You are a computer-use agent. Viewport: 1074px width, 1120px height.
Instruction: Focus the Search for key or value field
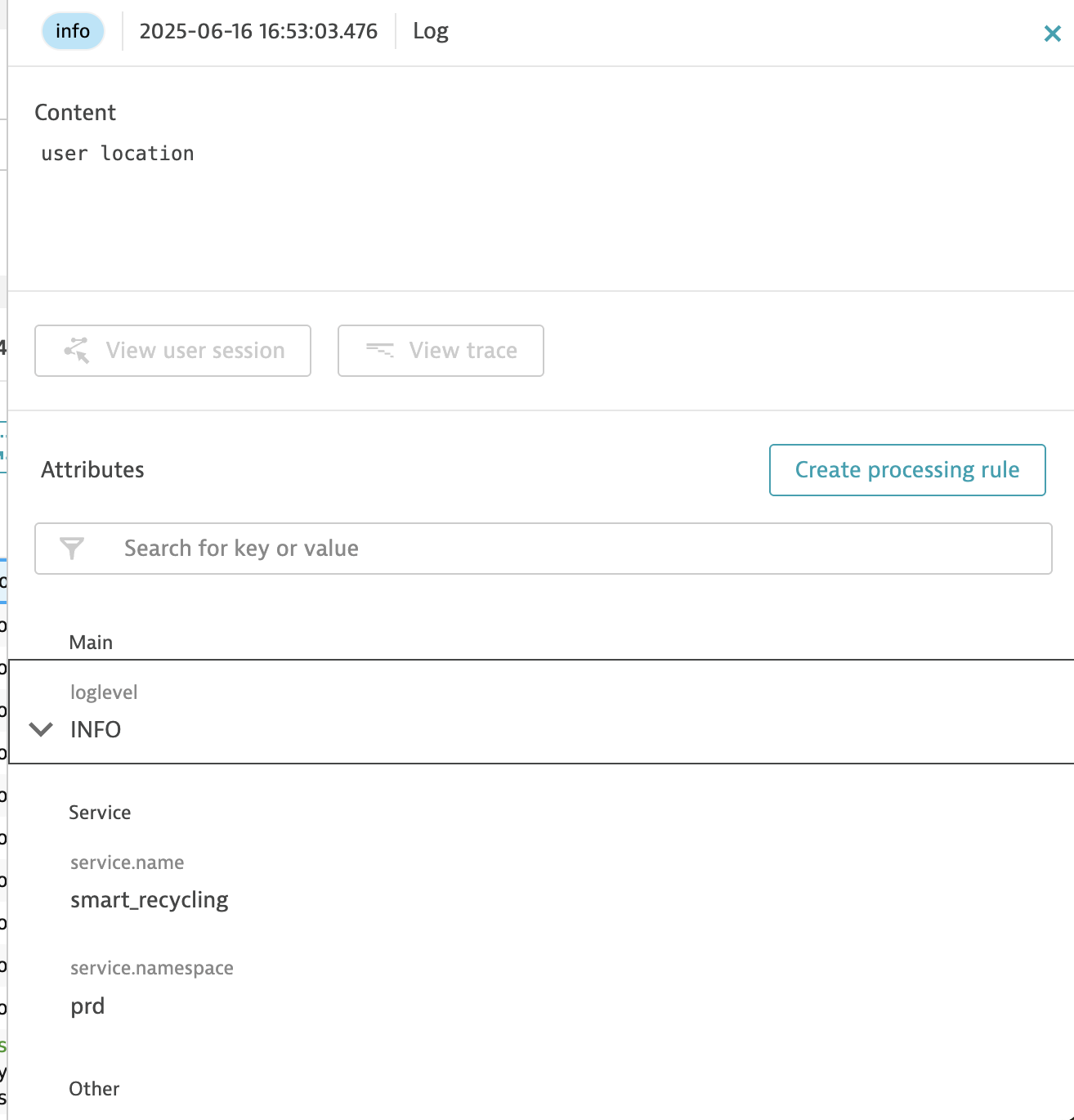(x=543, y=549)
